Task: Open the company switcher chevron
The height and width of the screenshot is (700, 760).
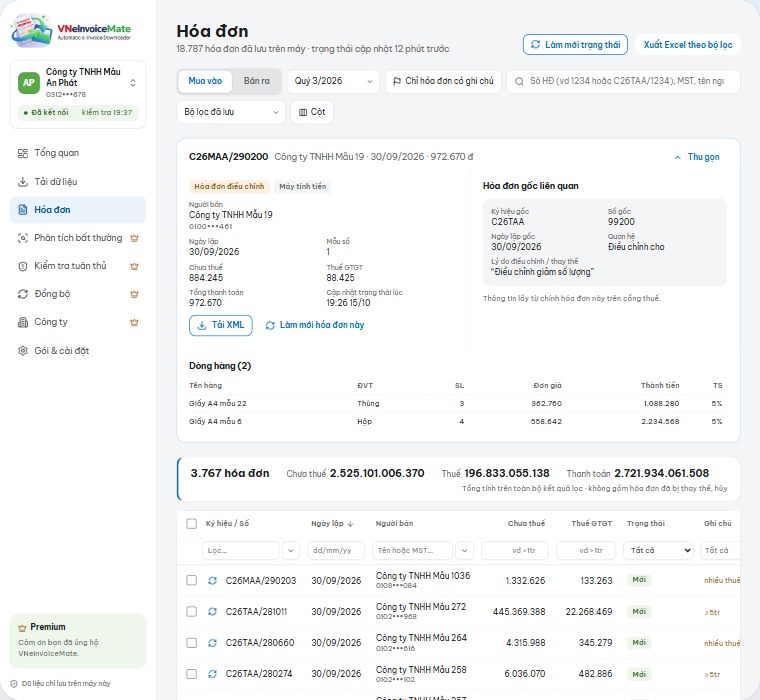Action: click(x=133, y=83)
